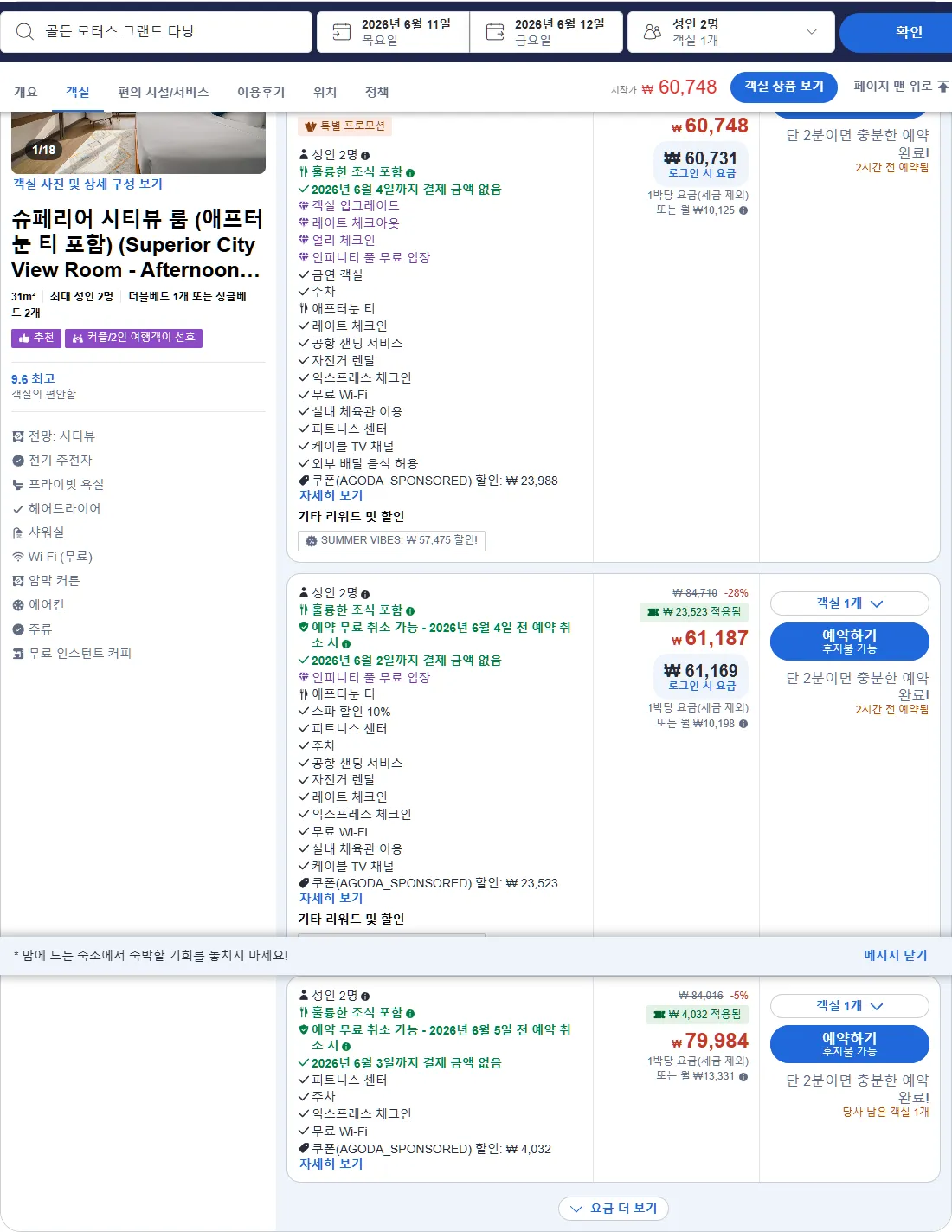The image size is (952, 1232).
Task: Click the 객실 상품 보기 button
Action: [784, 87]
